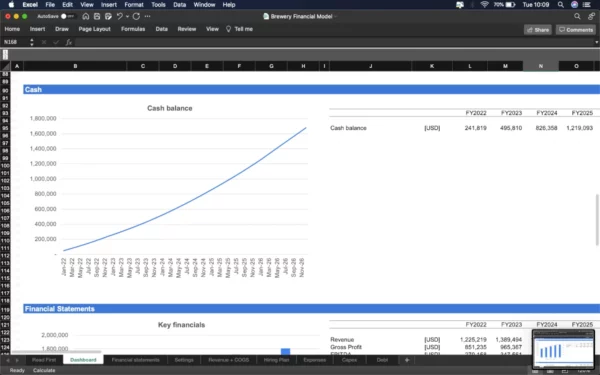Click the Key financials chart title
This screenshot has width=600, height=375.
181,325
